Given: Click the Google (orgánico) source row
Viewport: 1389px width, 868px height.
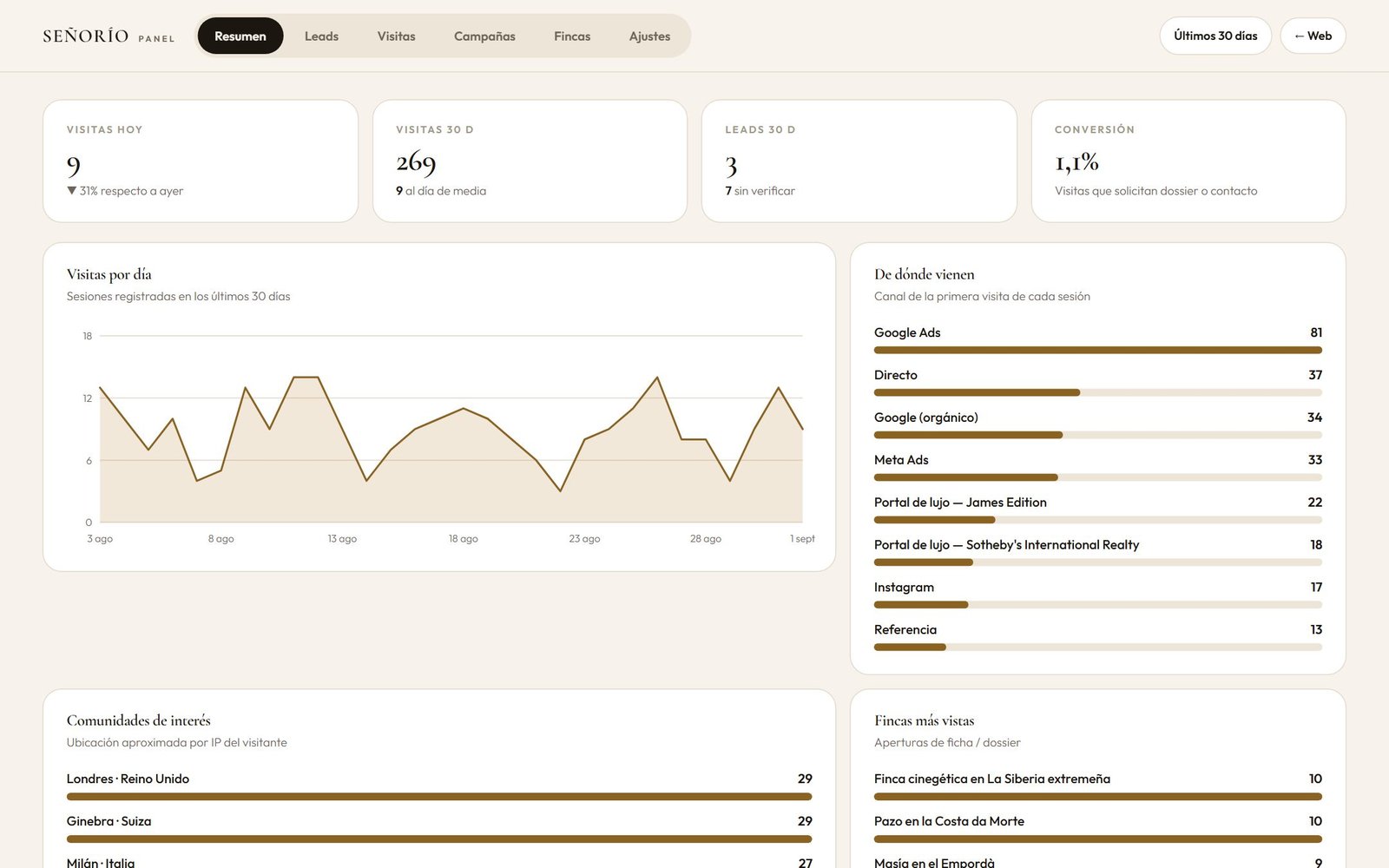Looking at the screenshot, I should [x=1098, y=424].
